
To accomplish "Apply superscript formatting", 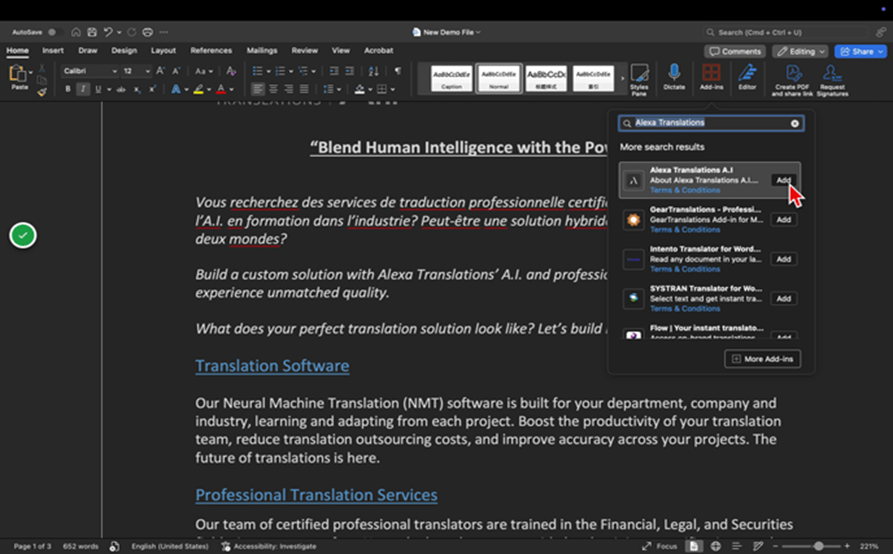I will pos(152,89).
